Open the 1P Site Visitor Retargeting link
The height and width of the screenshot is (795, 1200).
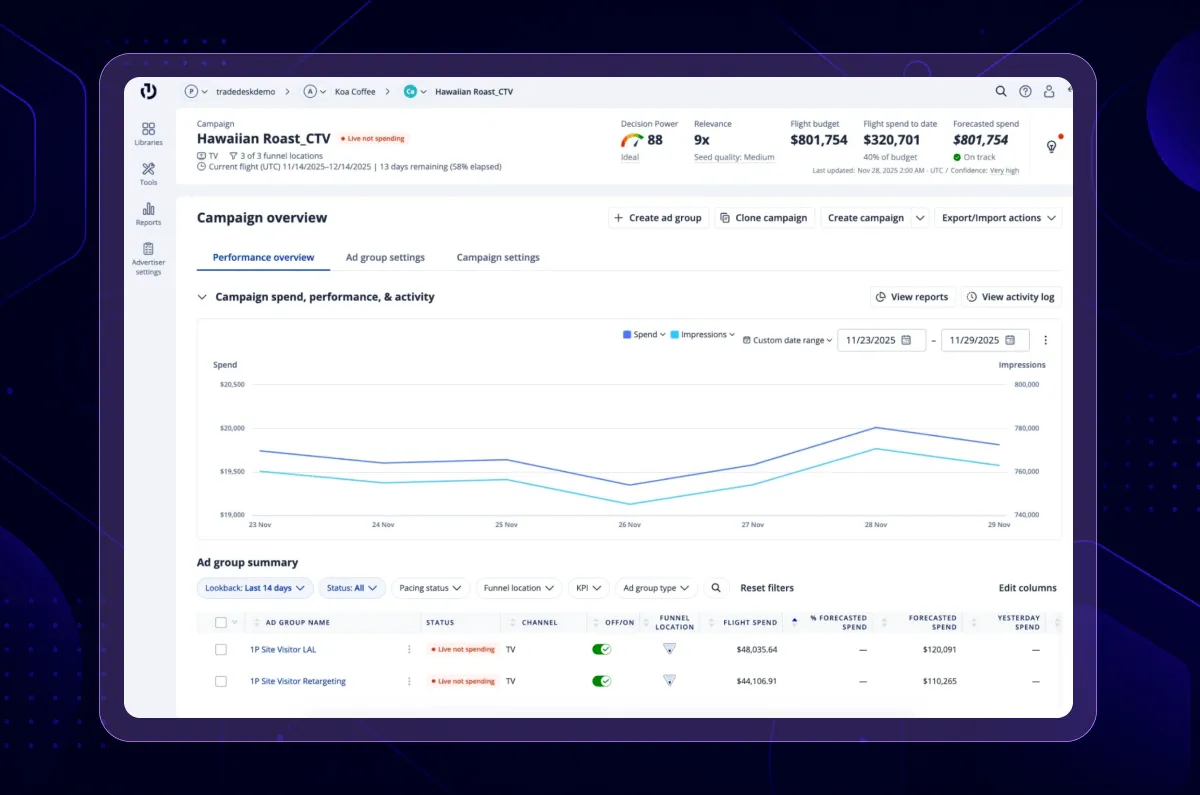pyautogui.click(x=298, y=681)
